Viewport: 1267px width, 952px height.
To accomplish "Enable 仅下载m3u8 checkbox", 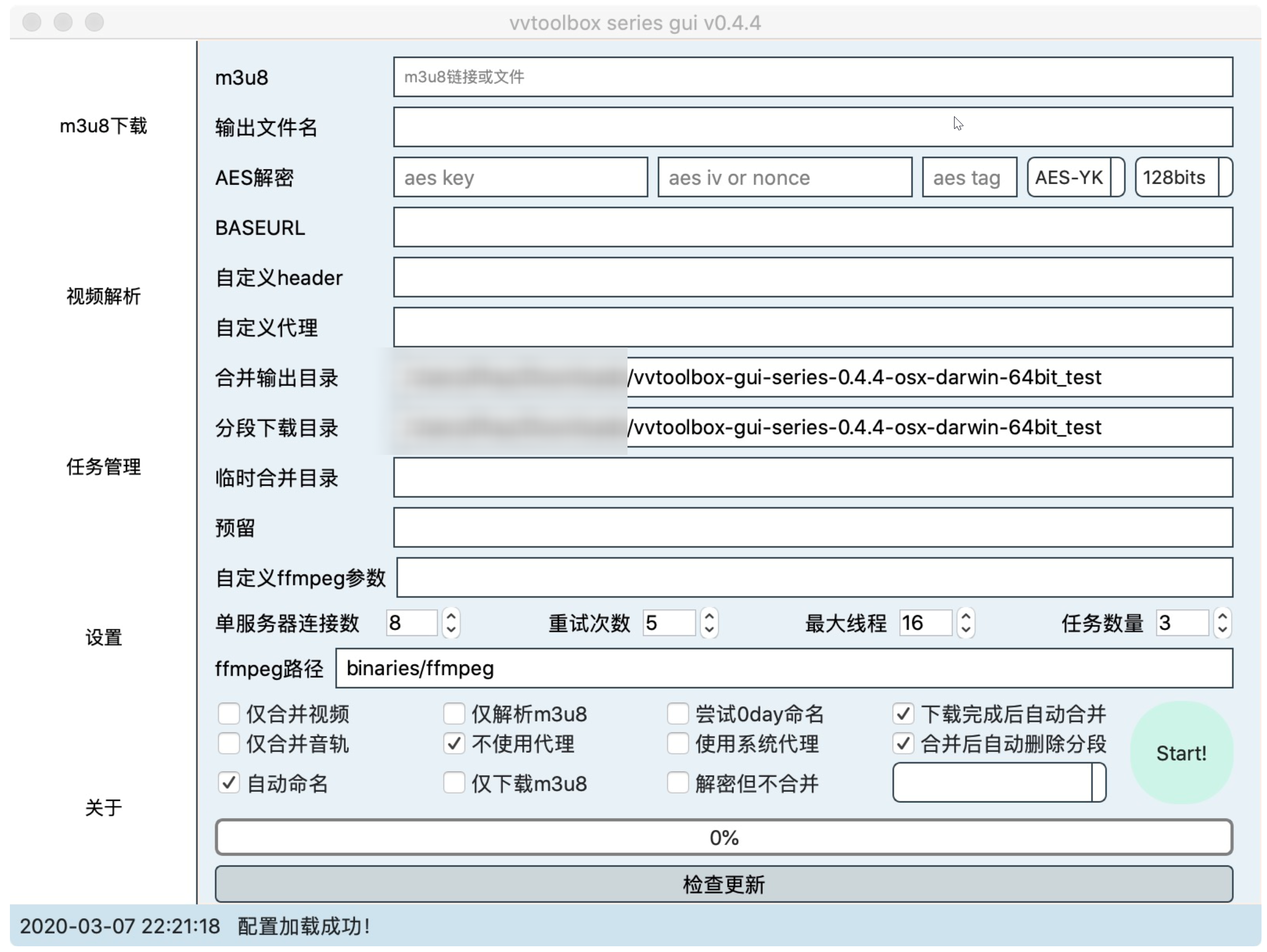I will pos(454,782).
